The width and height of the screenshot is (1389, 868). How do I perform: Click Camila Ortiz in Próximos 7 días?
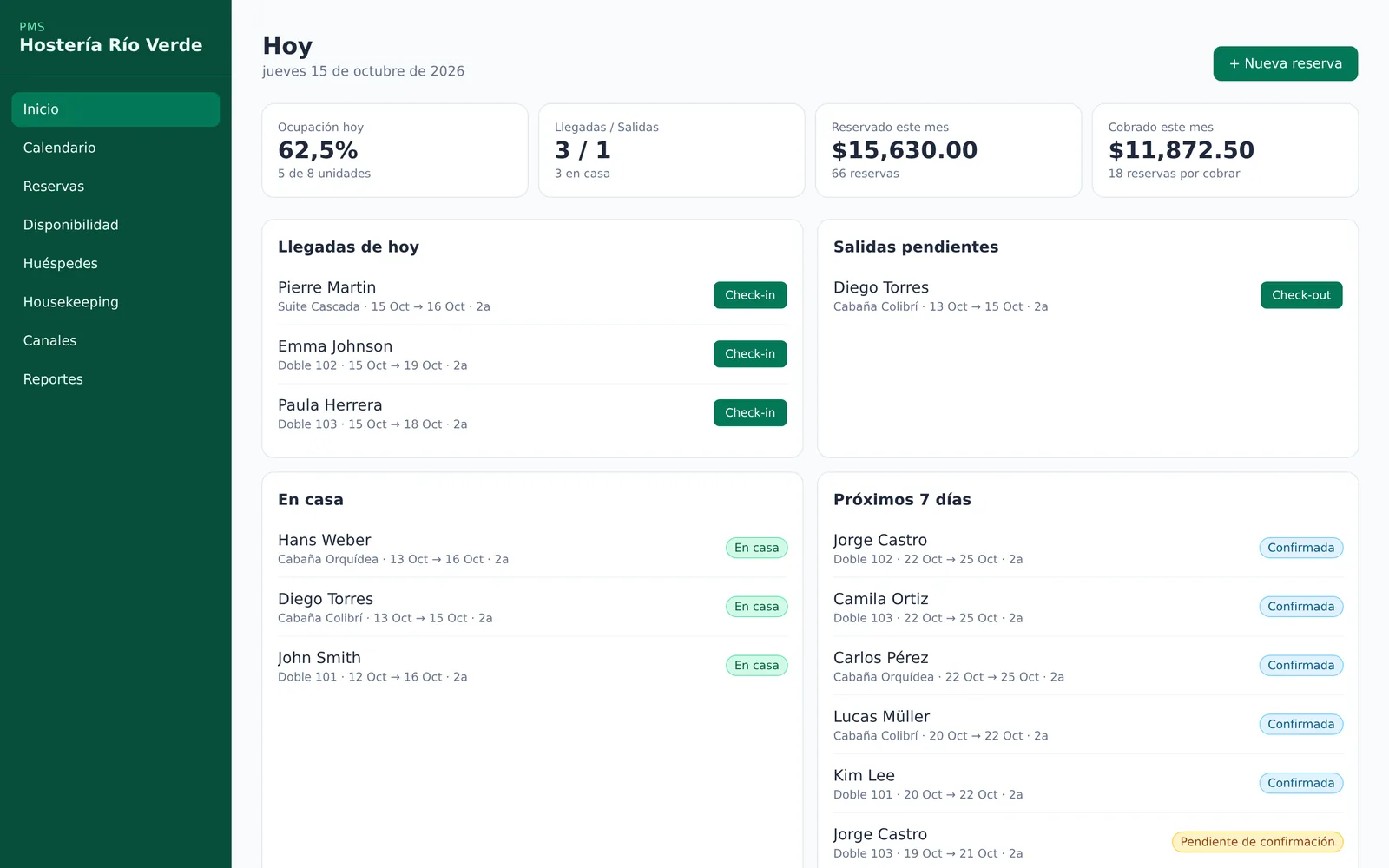coord(880,599)
